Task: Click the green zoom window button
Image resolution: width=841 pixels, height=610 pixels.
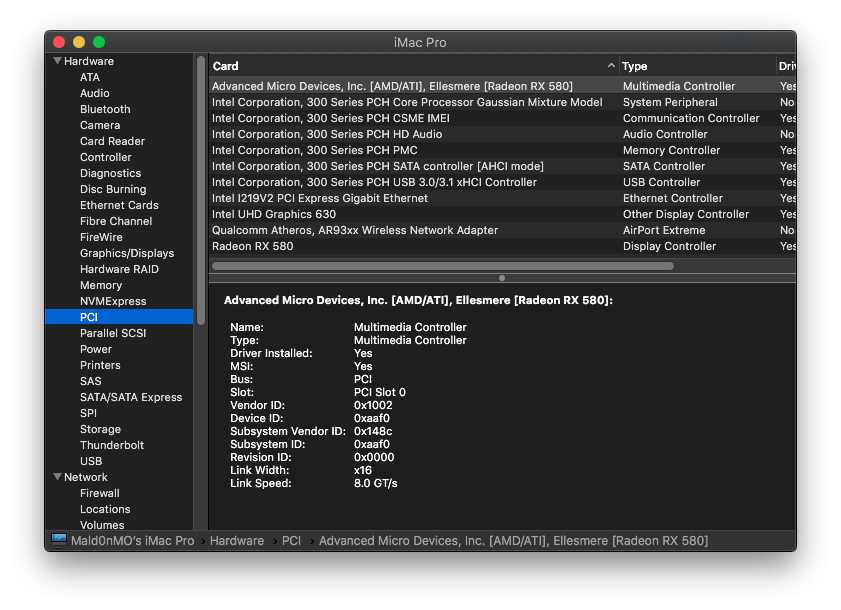Action: [99, 42]
